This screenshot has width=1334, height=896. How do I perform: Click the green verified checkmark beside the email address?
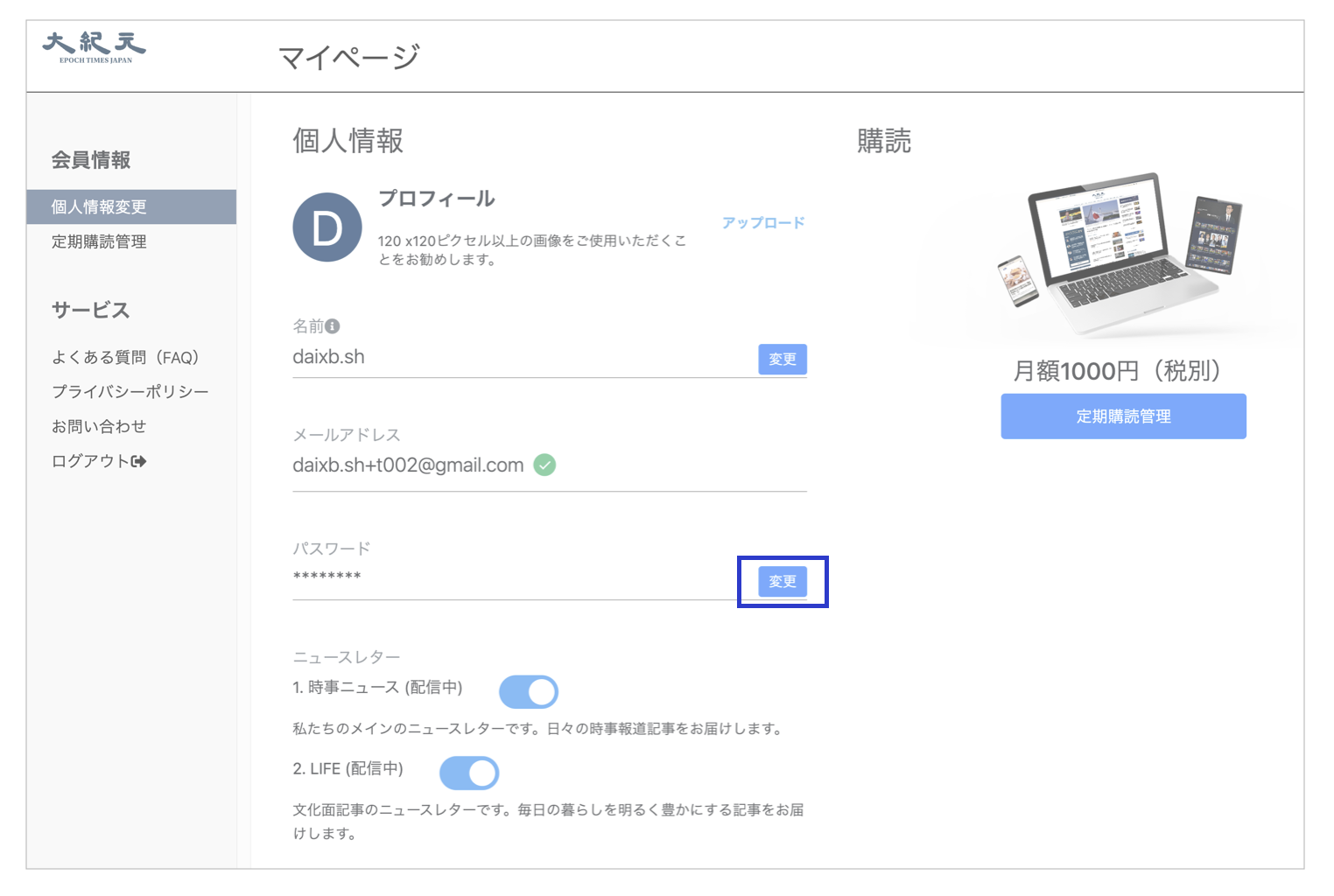(544, 465)
